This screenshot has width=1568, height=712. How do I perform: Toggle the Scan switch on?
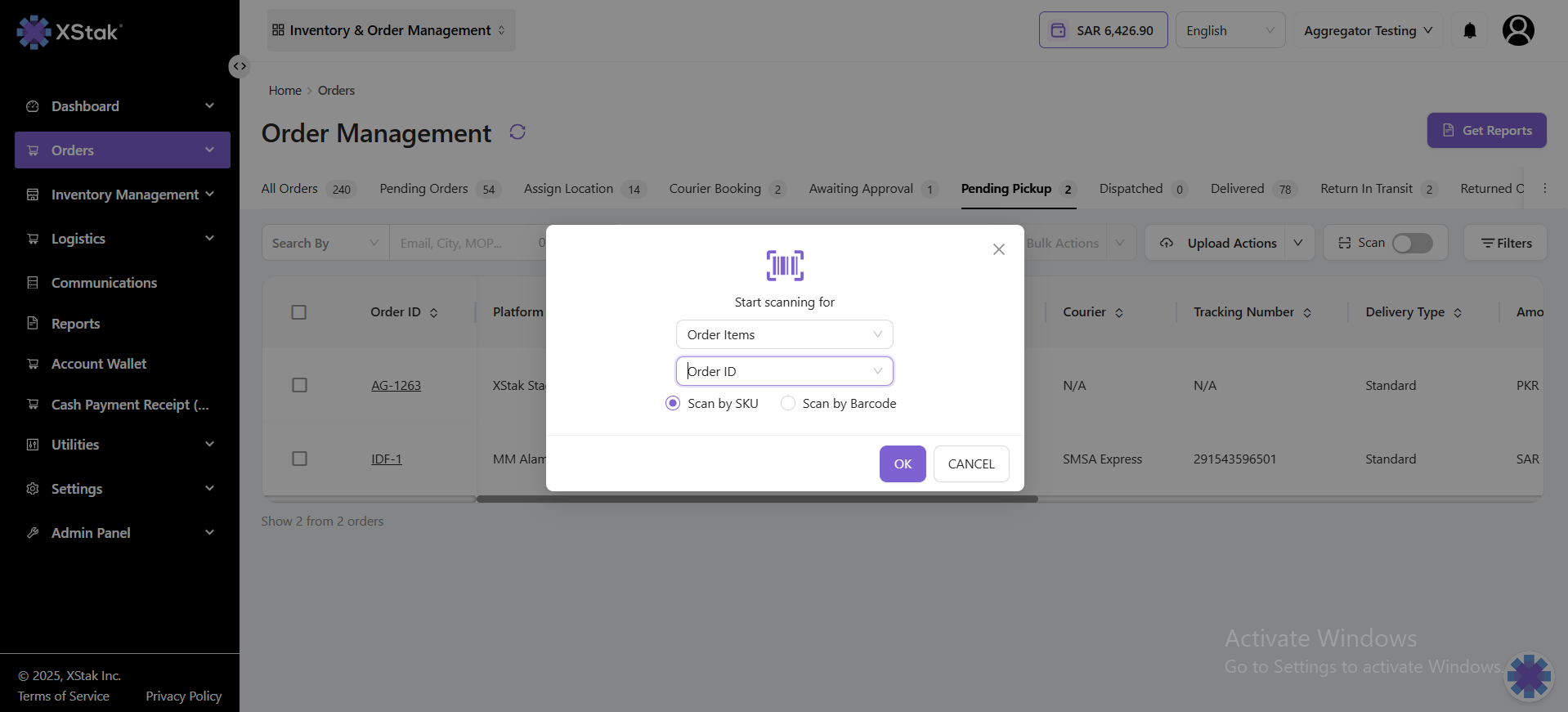[1412, 244]
